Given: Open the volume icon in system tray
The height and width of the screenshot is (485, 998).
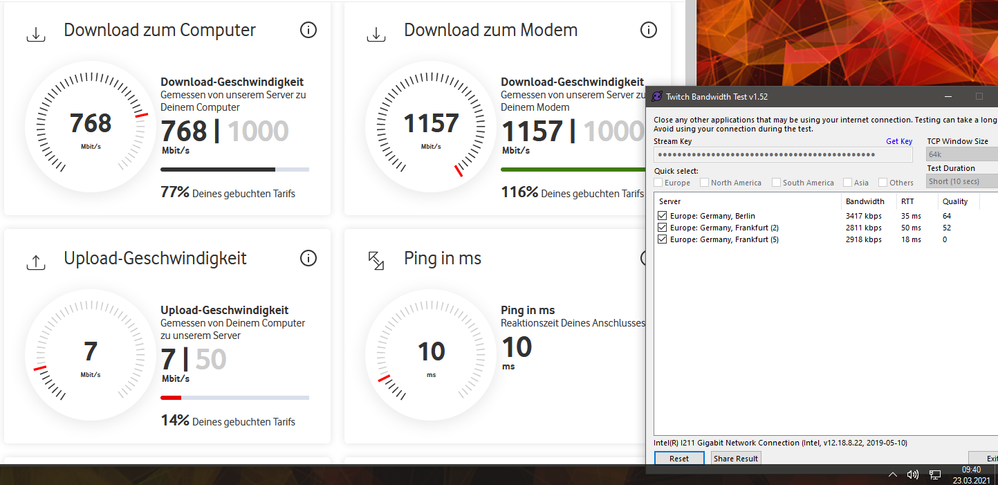Looking at the screenshot, I should click(913, 474).
